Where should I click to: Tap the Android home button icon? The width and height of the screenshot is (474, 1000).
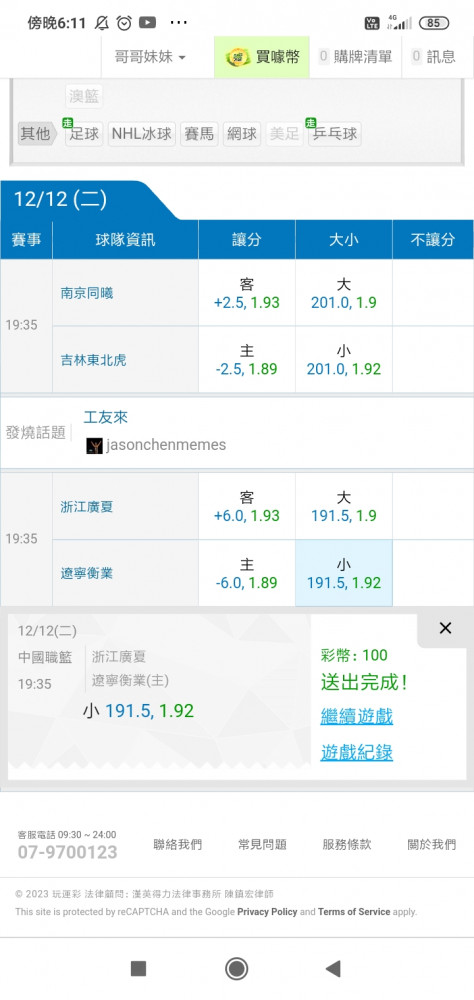[237, 969]
